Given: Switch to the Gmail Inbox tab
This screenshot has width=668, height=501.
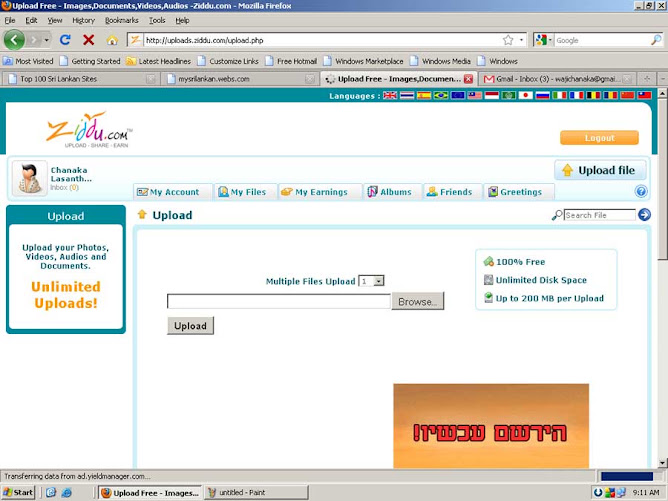Looking at the screenshot, I should tap(557, 79).
